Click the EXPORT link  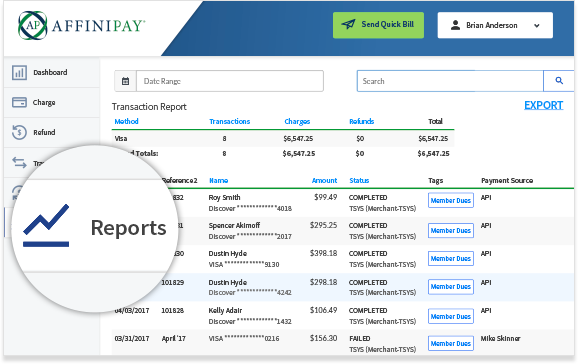click(x=543, y=105)
